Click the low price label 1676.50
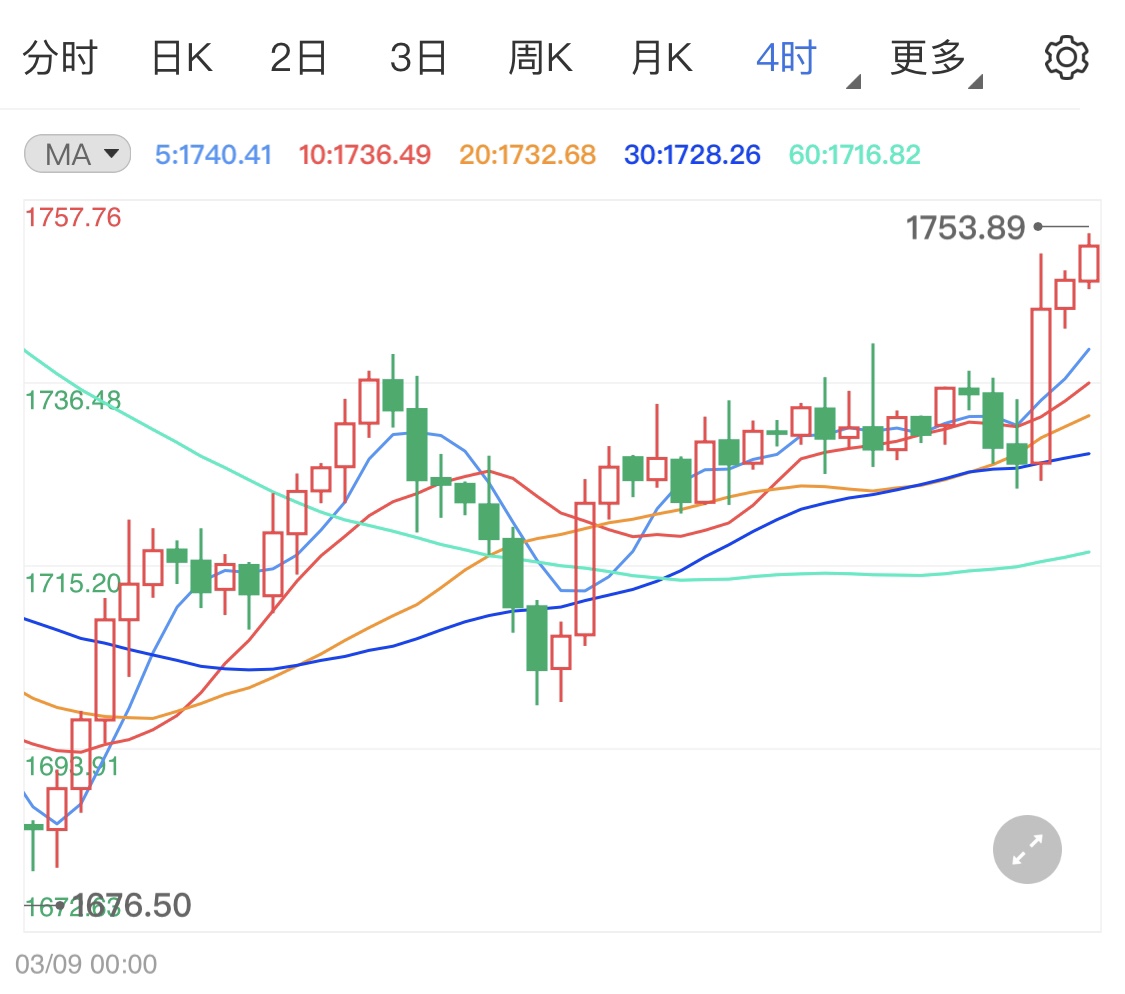This screenshot has height=994, width=1125. click(131, 905)
